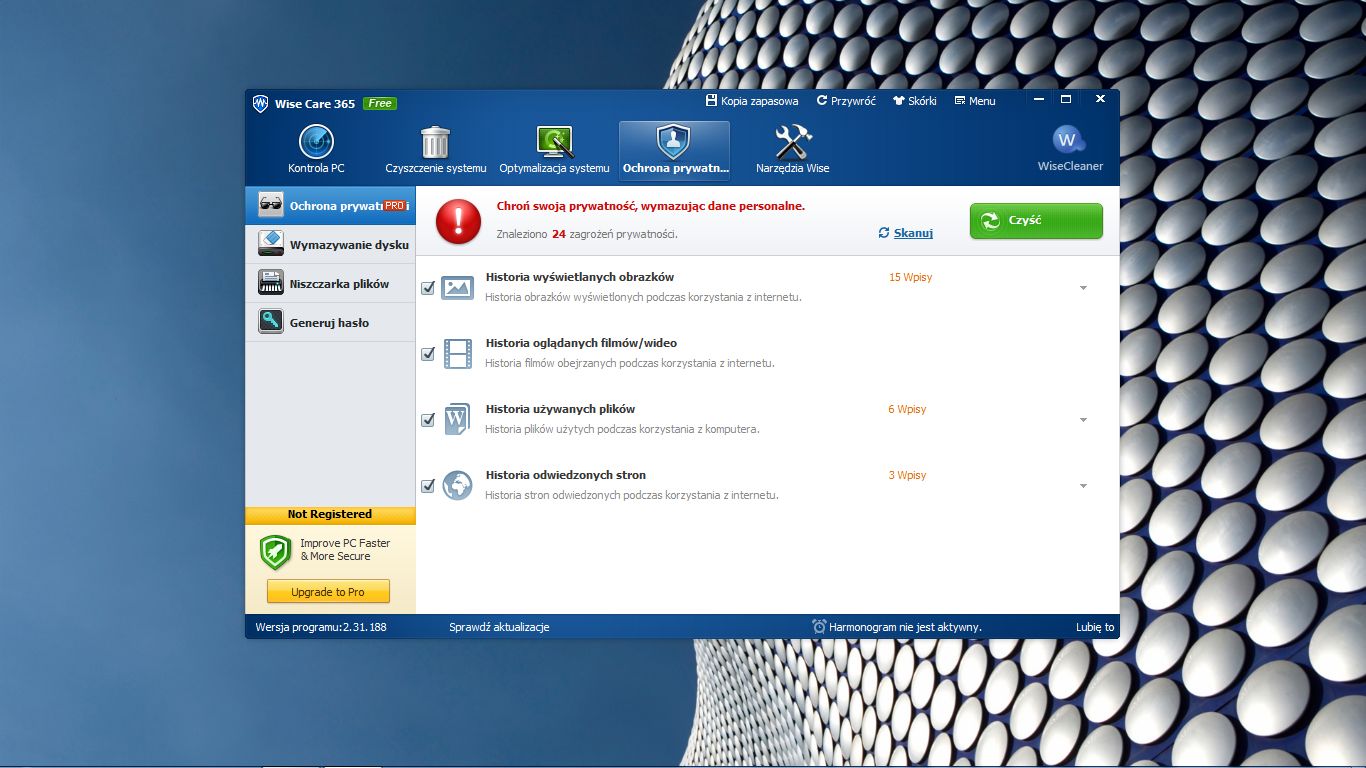Click the red Chroń swoją prywatność headline
Viewport: 1366px width, 768px height.
pos(651,206)
